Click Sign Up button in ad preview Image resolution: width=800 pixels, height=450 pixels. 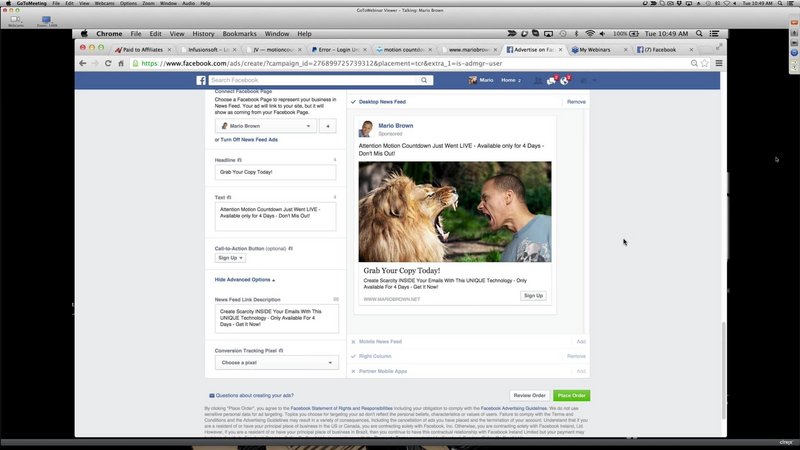[533, 296]
